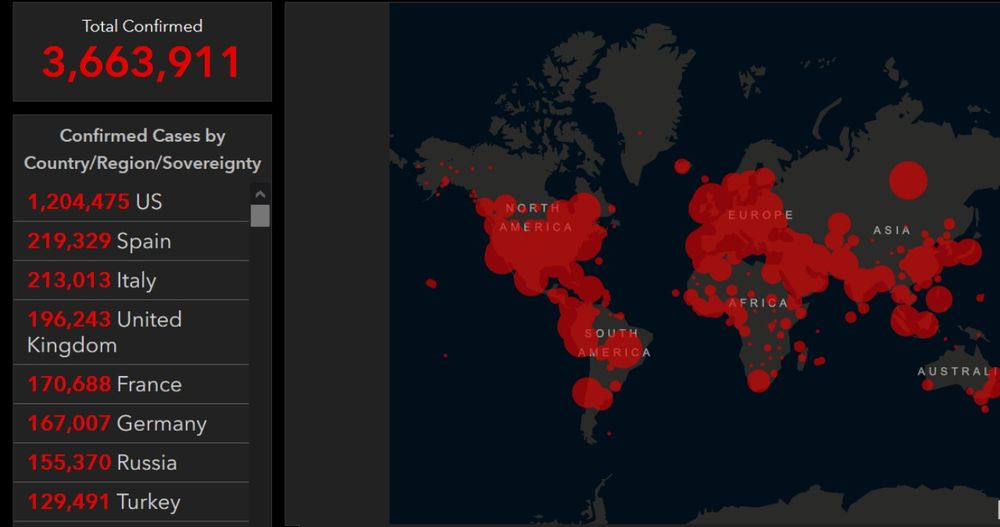Select the Turkey row with 129,491 cases
The image size is (1000, 527).
point(131,501)
